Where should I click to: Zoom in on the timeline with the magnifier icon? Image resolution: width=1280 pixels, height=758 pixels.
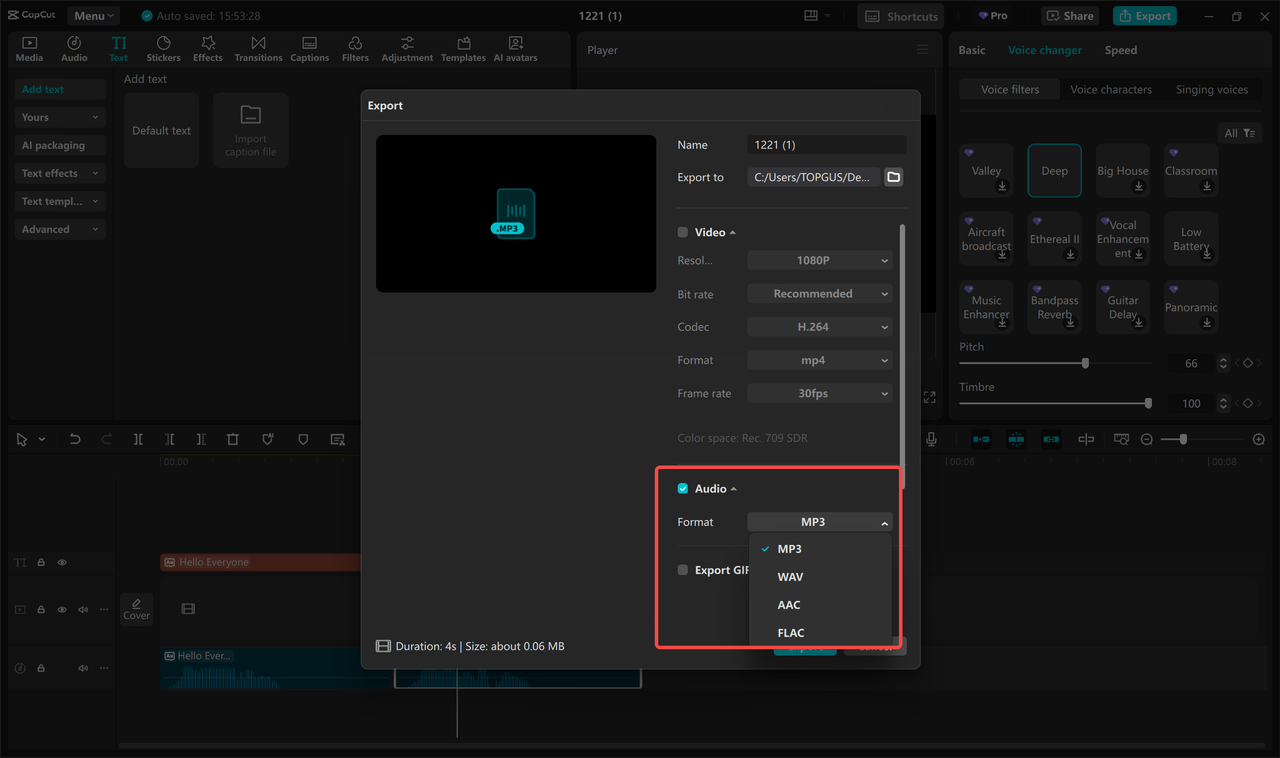coord(1258,438)
